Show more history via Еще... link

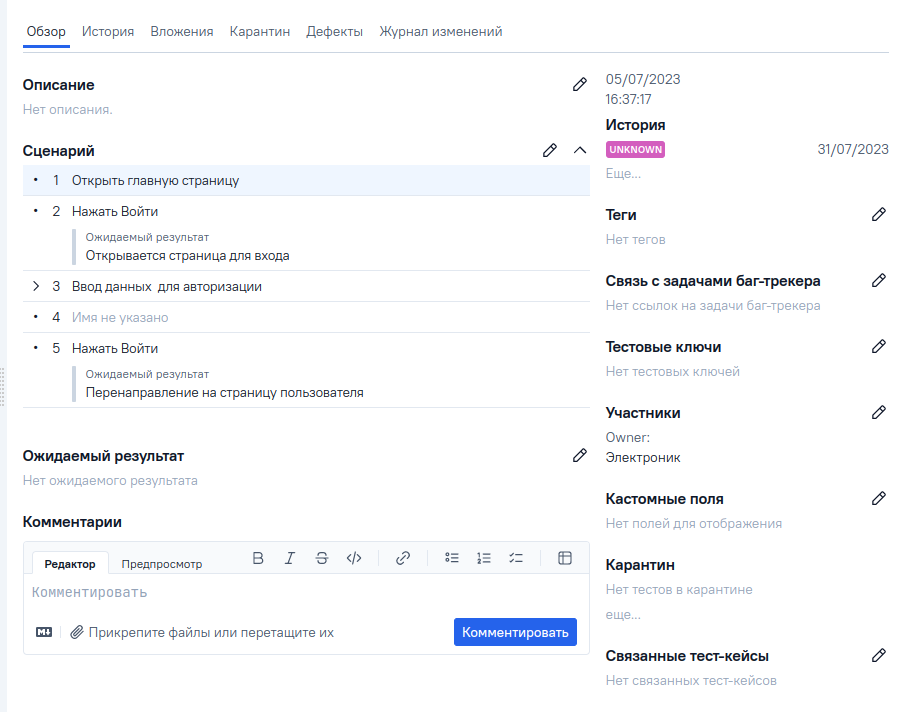(x=623, y=174)
